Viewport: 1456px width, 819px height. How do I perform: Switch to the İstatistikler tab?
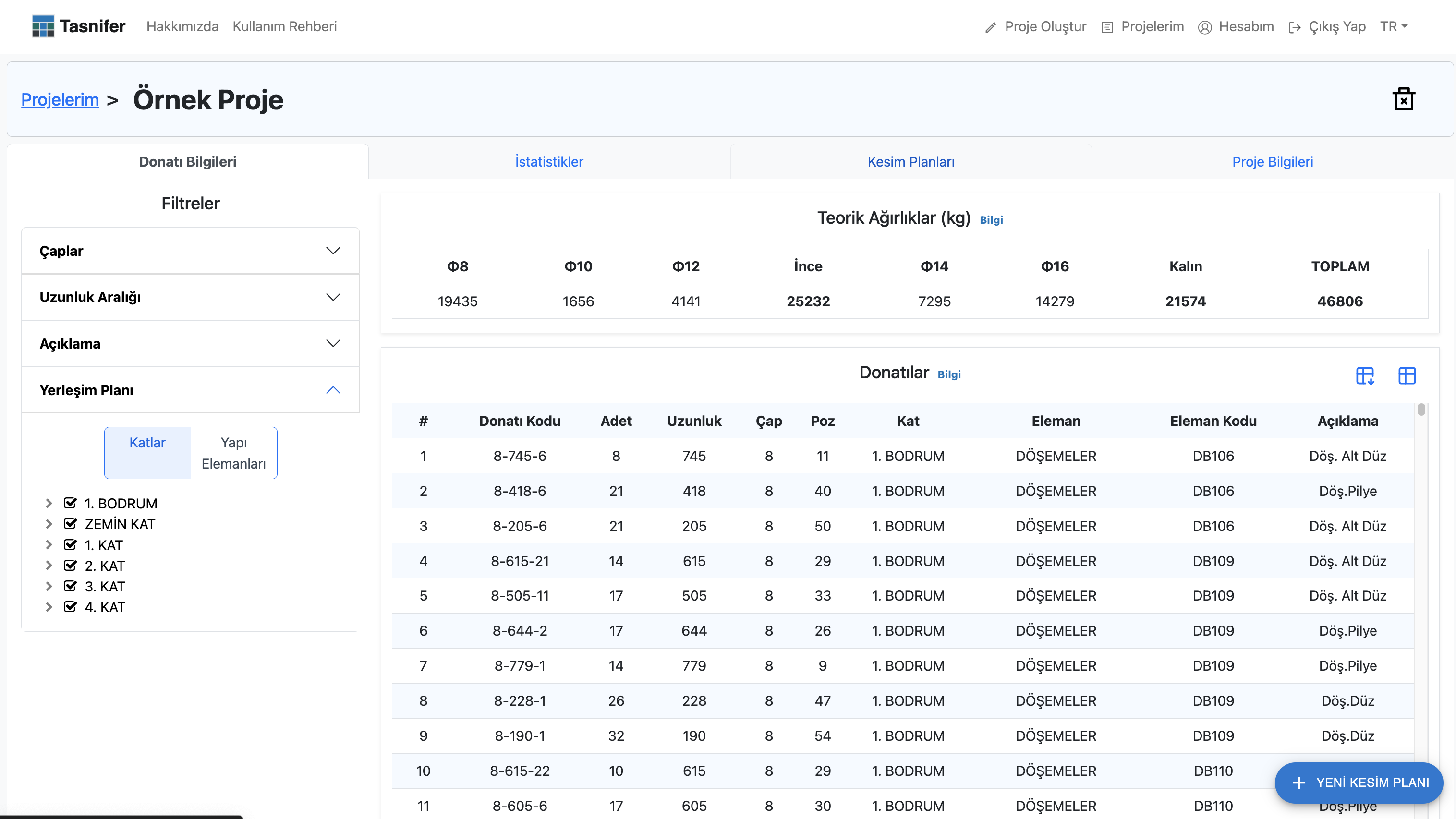tap(549, 162)
